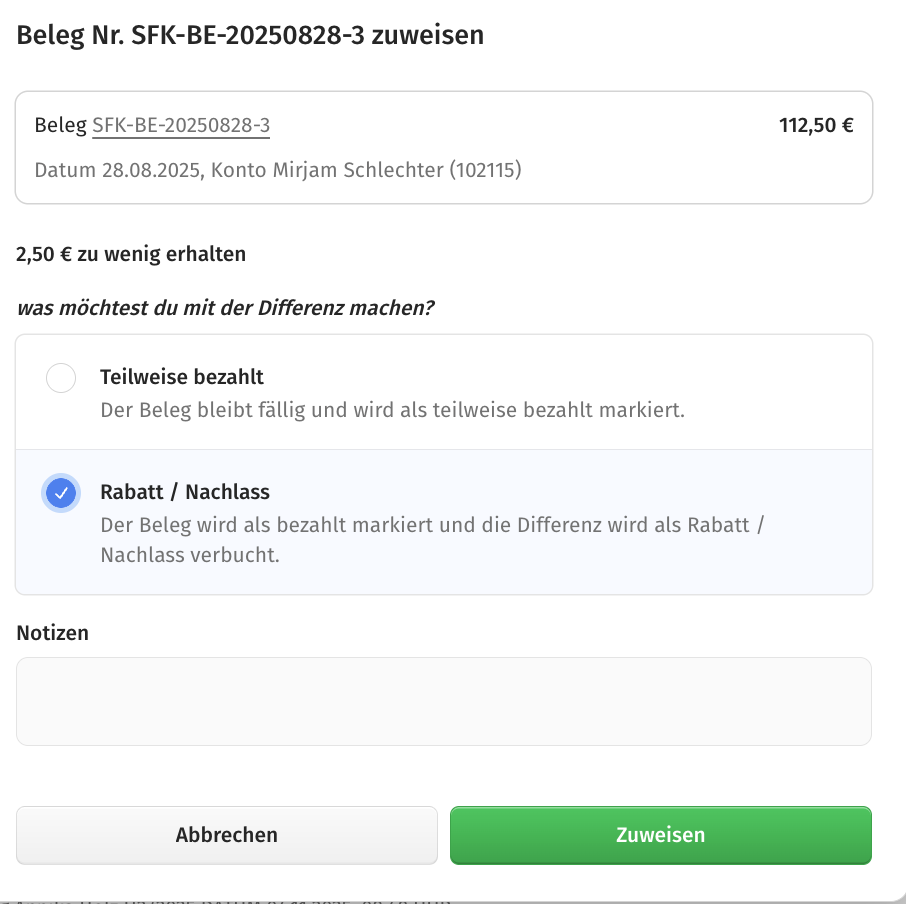
Task: Click the 'Konto Mirjam Schlechter (102115)' text
Action: 367,170
